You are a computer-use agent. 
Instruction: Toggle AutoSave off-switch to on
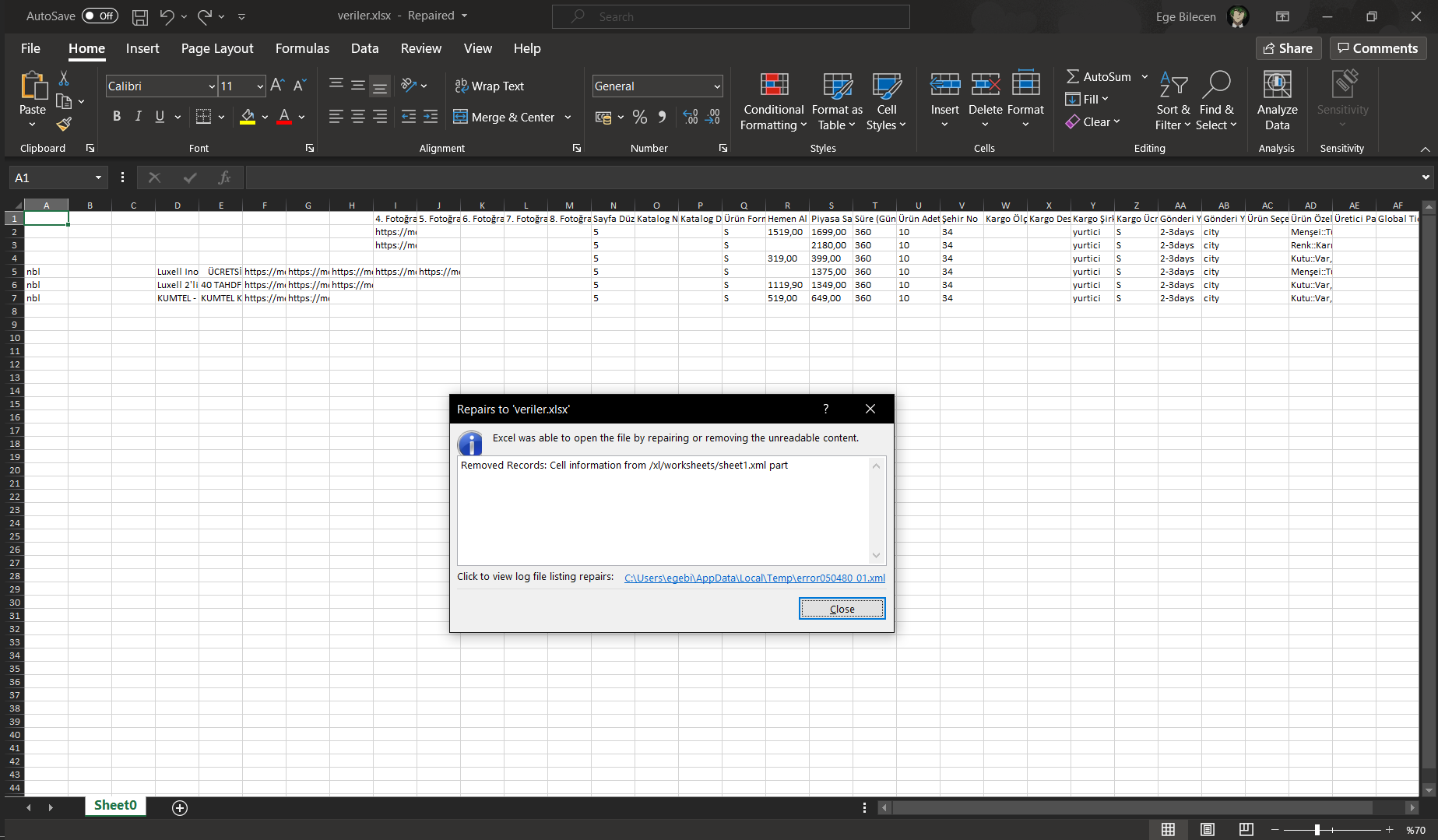pyautogui.click(x=100, y=16)
